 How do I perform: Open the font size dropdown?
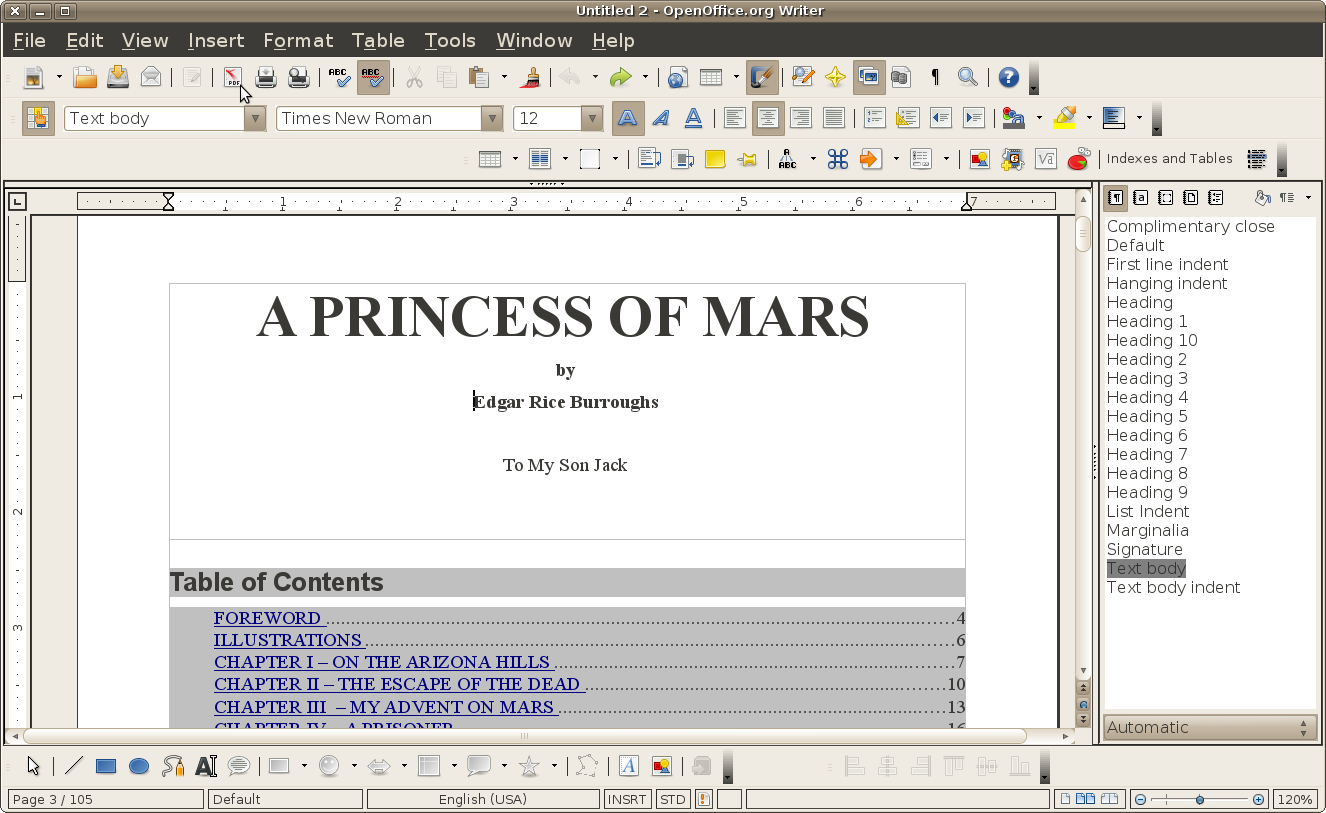(x=590, y=118)
